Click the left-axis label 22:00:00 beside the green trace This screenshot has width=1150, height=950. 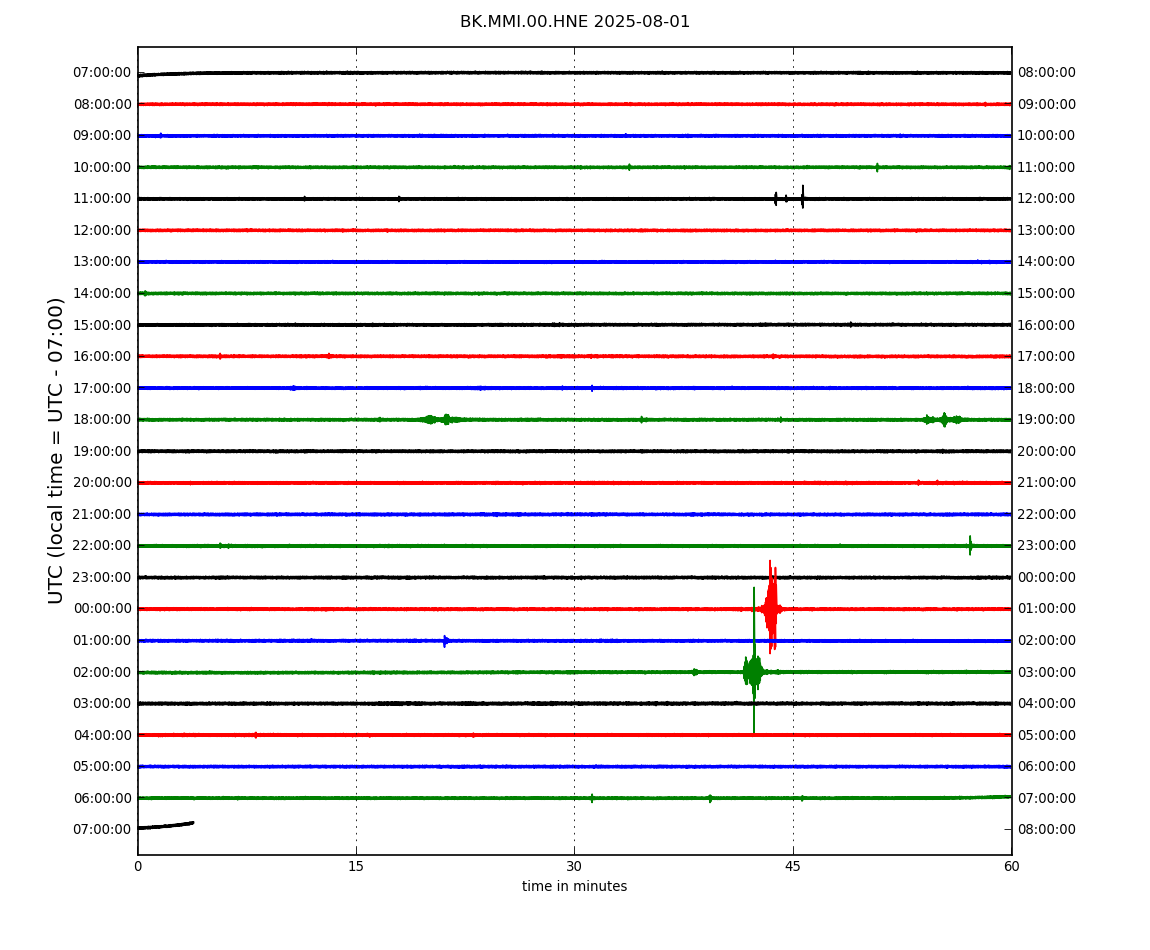[103, 546]
